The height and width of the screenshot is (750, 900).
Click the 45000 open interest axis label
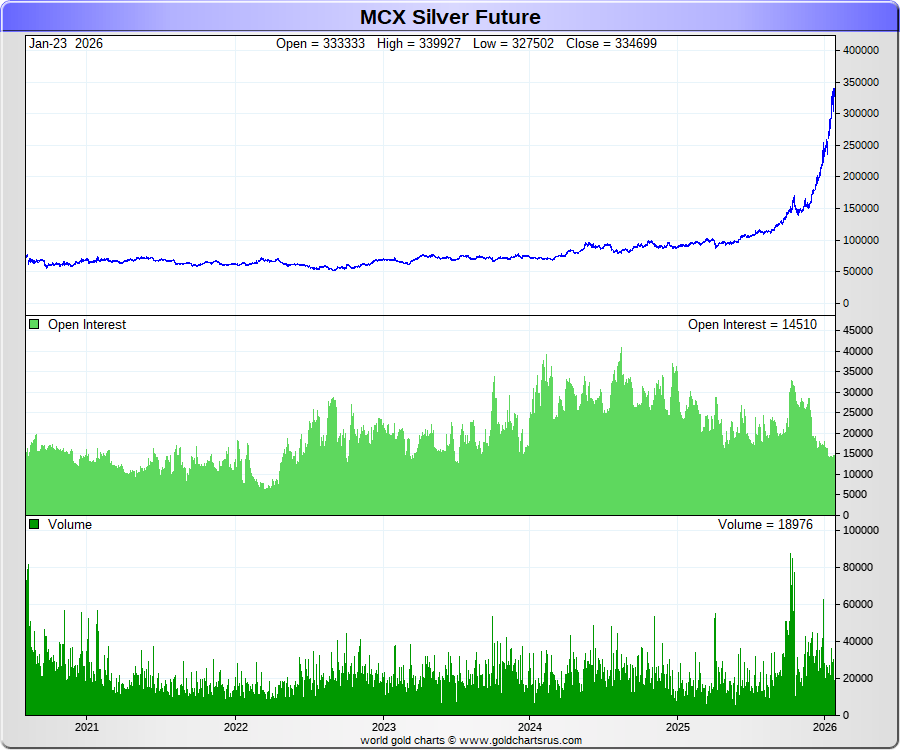pyautogui.click(x=858, y=330)
